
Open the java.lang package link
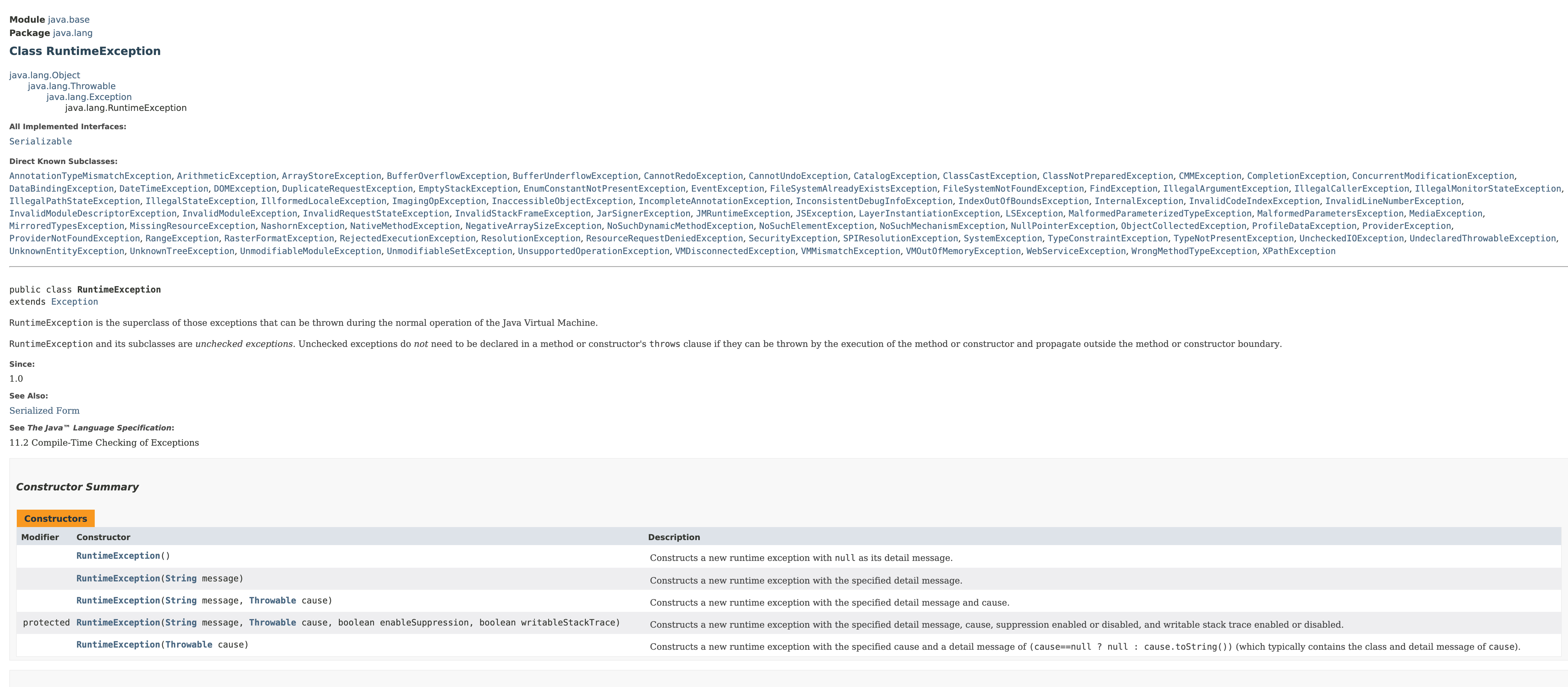pos(72,33)
